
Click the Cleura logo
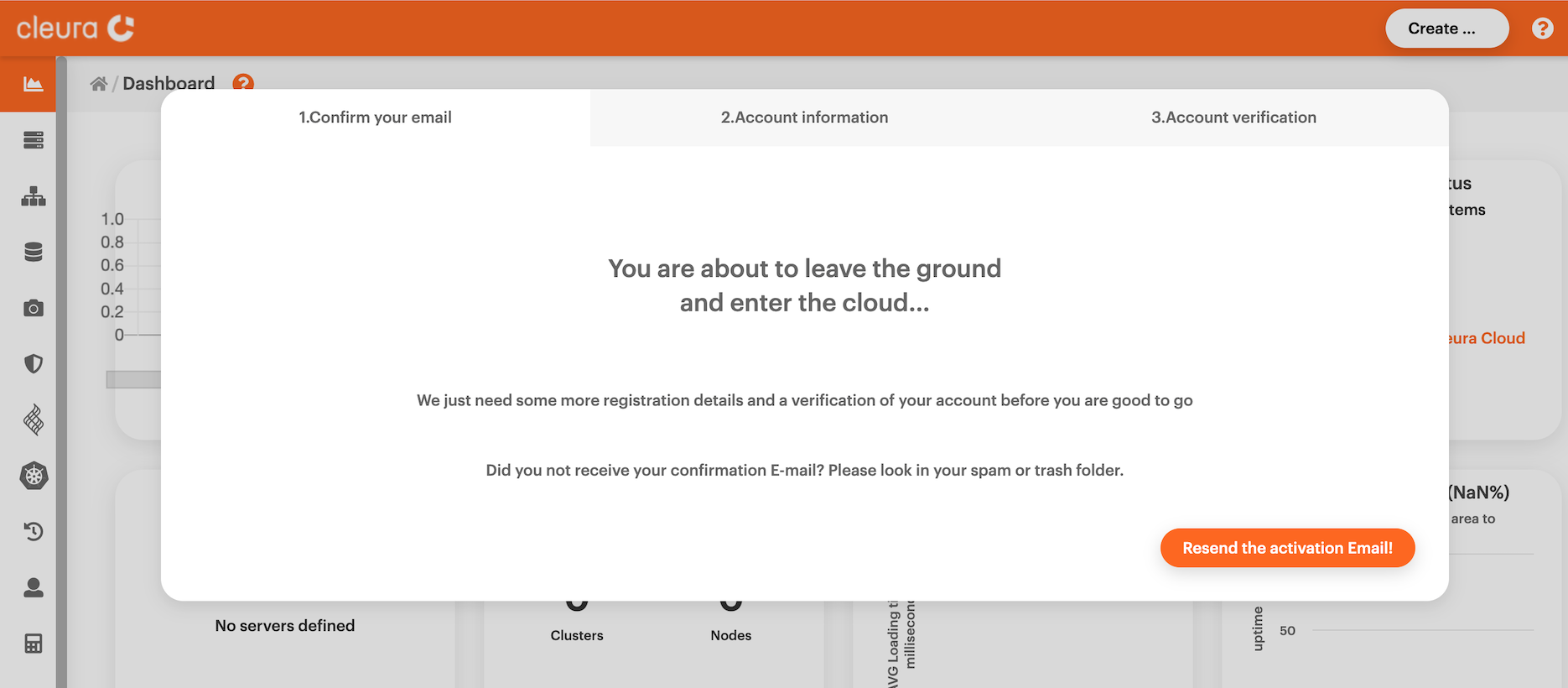75,29
